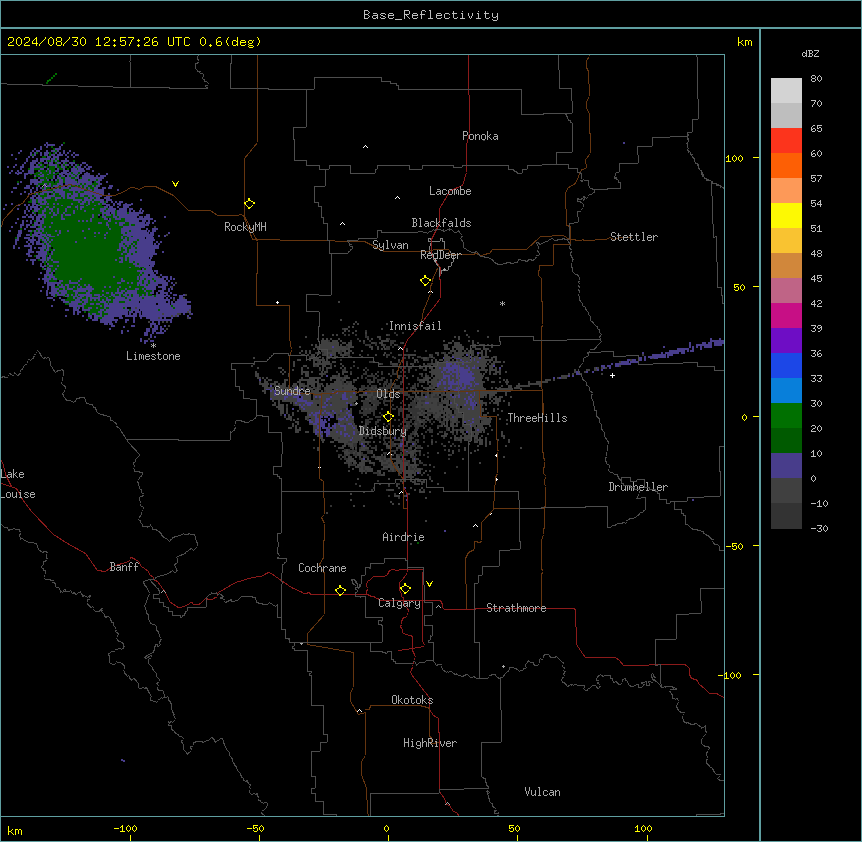The image size is (862, 842).
Task: Select the Innisfail city label
Action: 415,326
